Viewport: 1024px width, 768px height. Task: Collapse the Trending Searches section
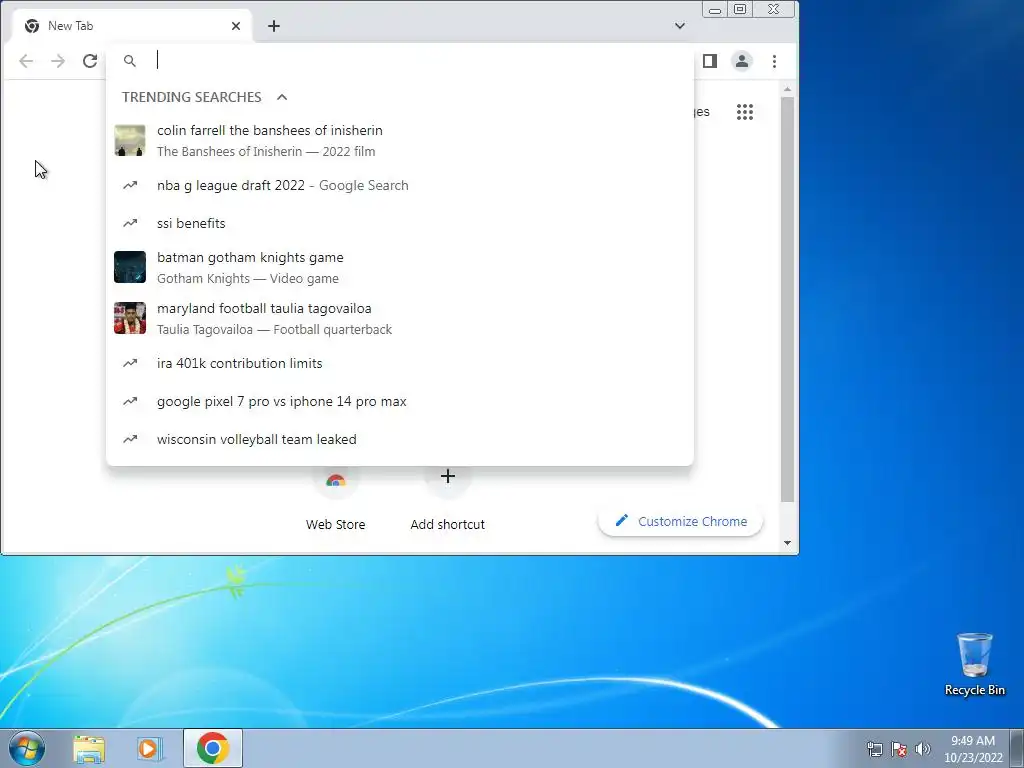point(282,97)
